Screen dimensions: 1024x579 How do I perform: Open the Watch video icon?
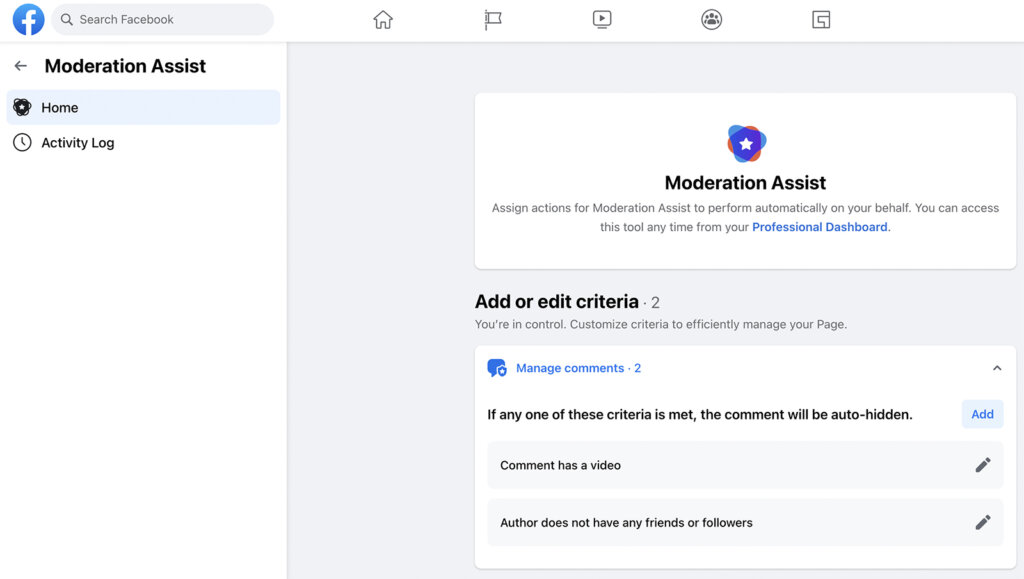tap(601, 19)
